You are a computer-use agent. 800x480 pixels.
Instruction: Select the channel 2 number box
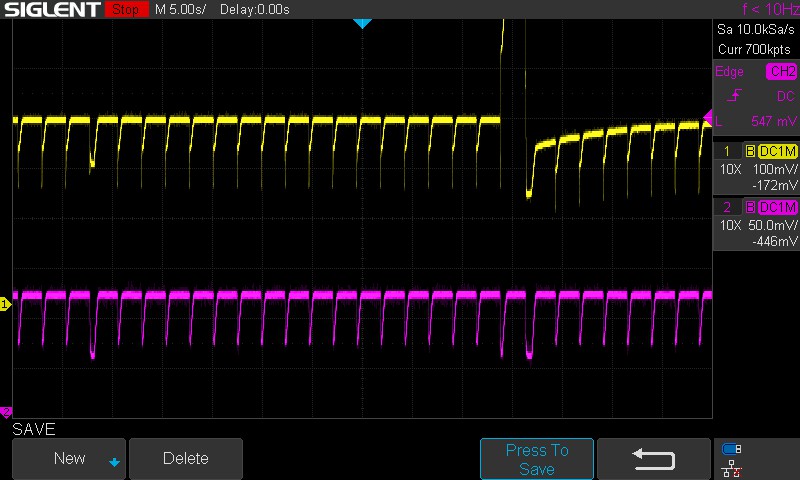[x=727, y=207]
